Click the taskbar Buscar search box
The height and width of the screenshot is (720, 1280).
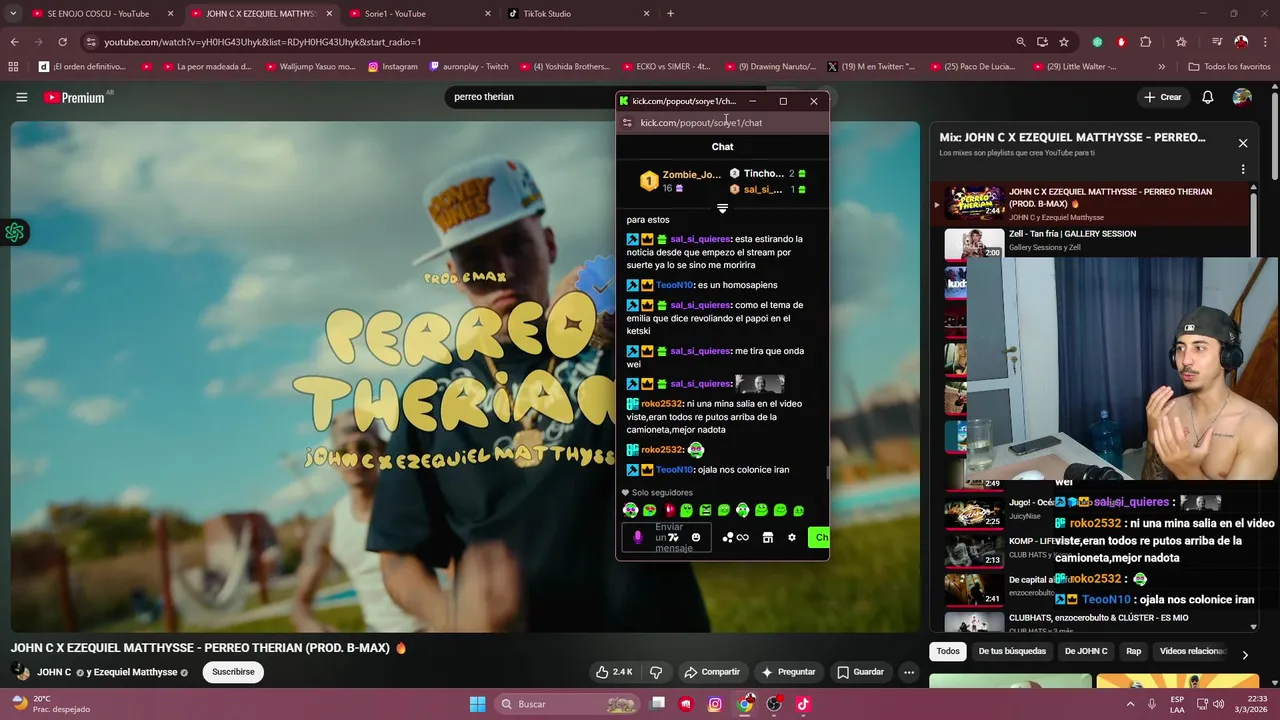[566, 704]
